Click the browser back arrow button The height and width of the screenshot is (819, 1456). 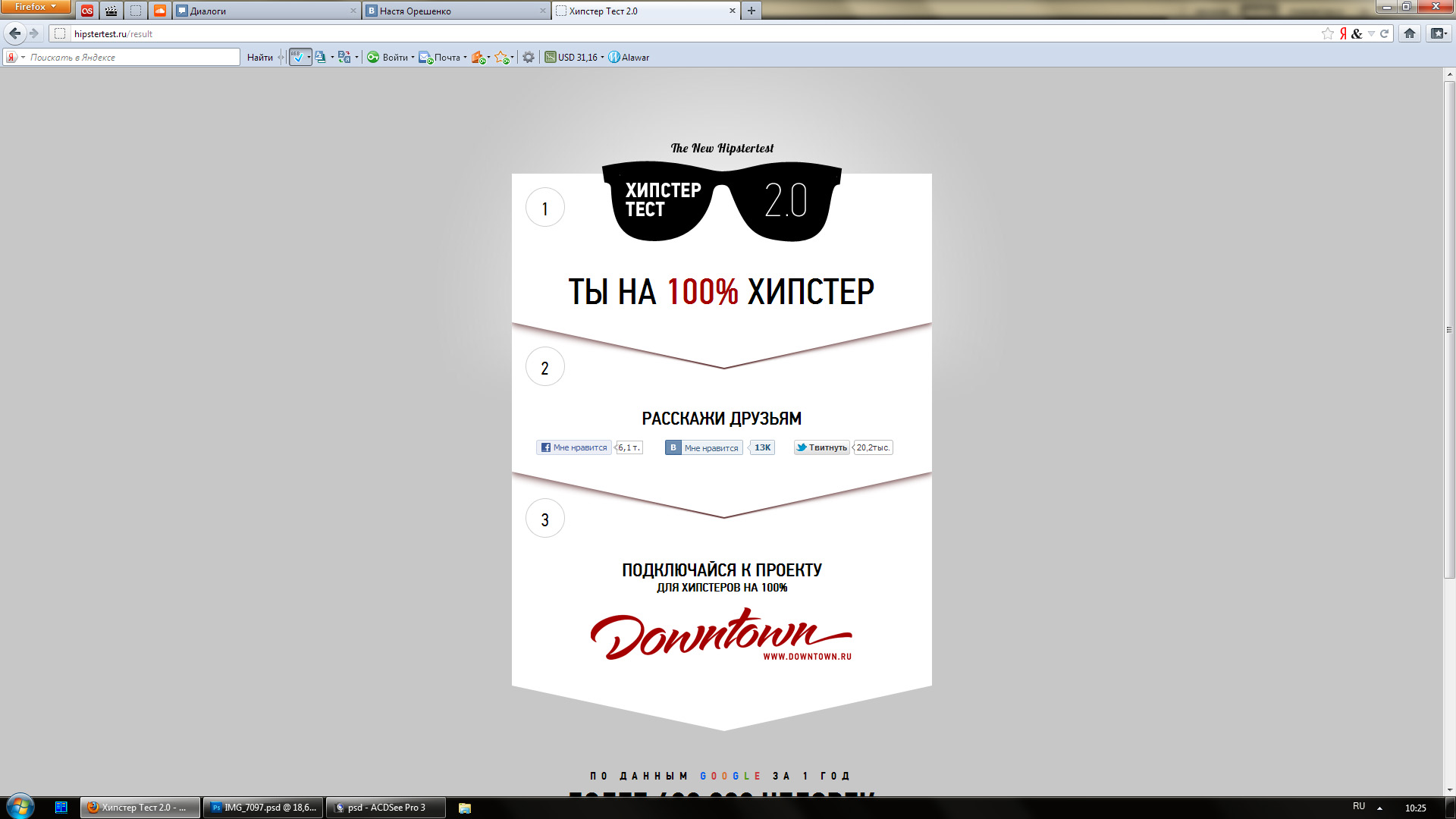point(14,33)
